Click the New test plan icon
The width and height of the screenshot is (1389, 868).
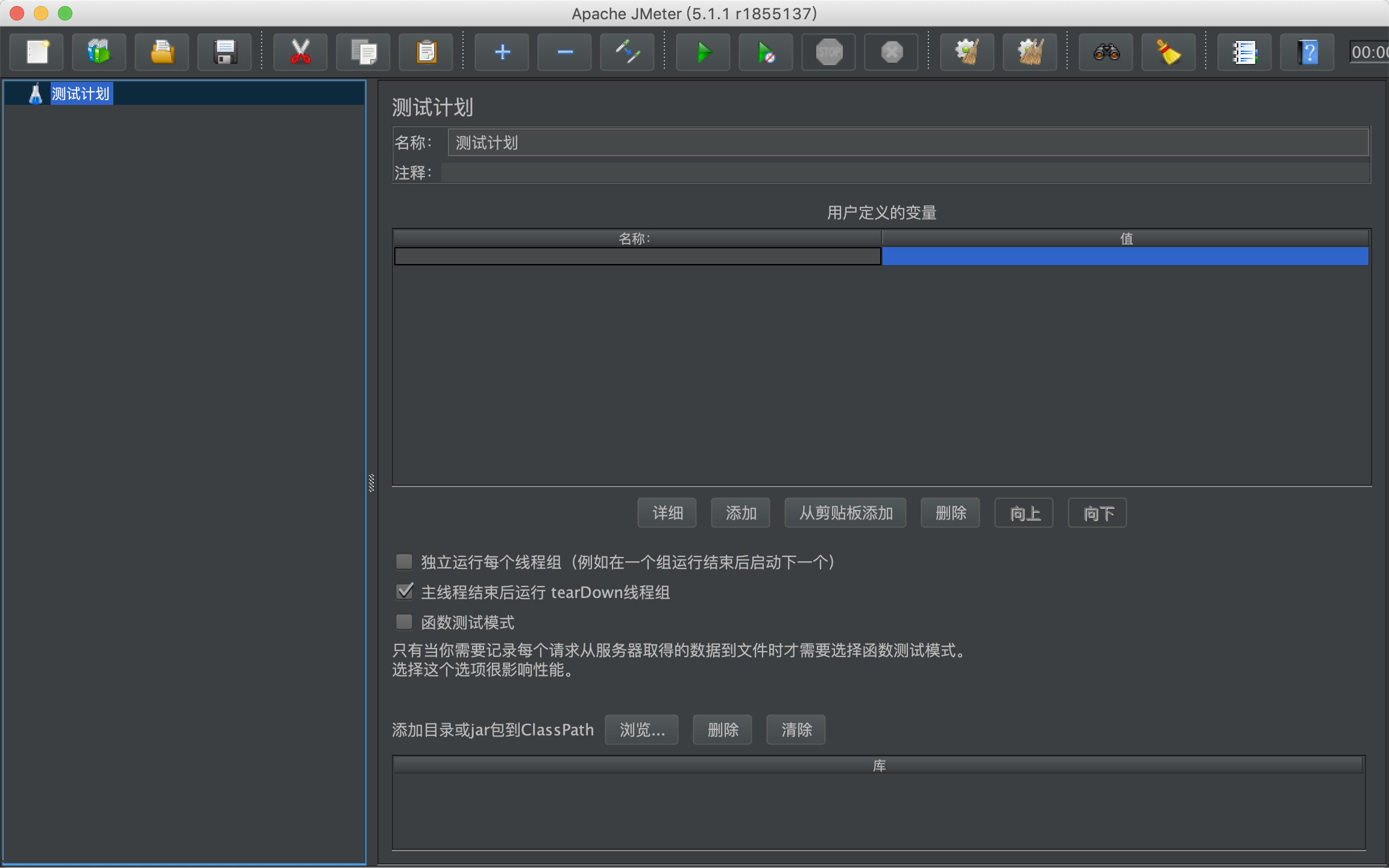coord(37,52)
